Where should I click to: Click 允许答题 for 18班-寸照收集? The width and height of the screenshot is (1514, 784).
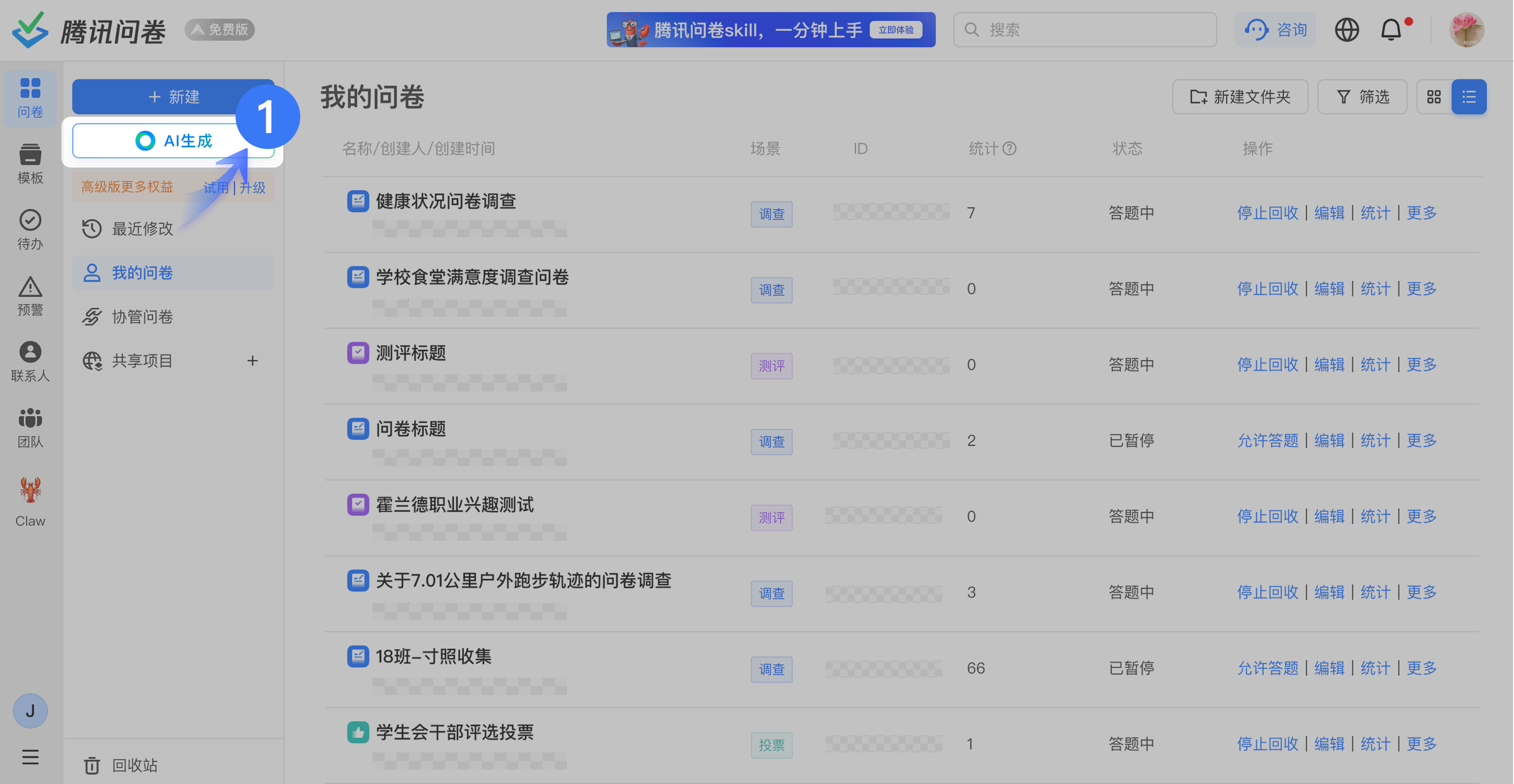pyautogui.click(x=1267, y=668)
